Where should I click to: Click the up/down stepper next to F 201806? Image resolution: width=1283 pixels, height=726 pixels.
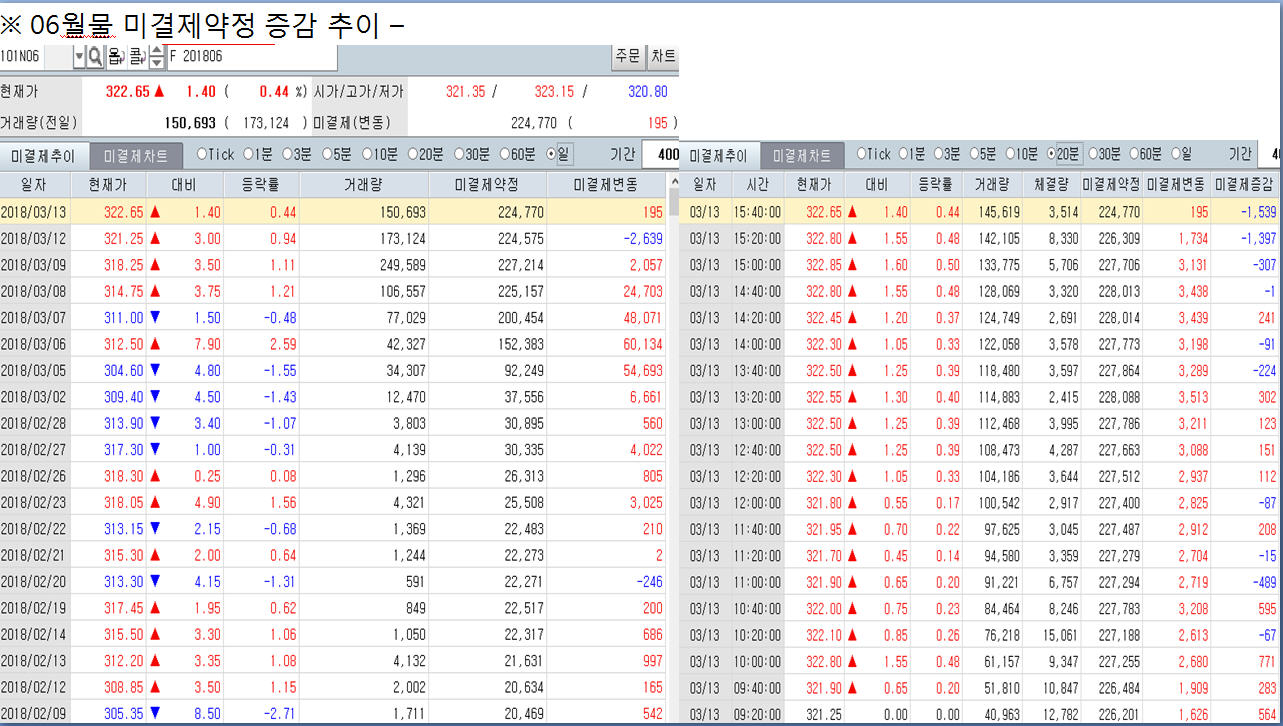click(x=156, y=57)
